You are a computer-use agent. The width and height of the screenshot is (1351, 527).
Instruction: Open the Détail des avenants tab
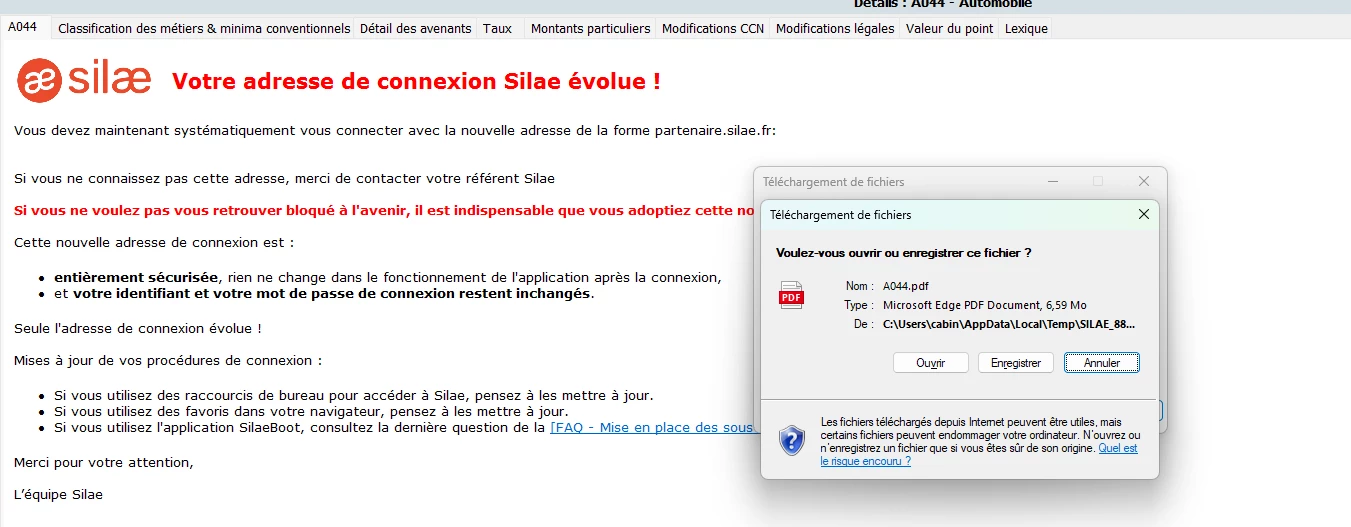tap(415, 29)
